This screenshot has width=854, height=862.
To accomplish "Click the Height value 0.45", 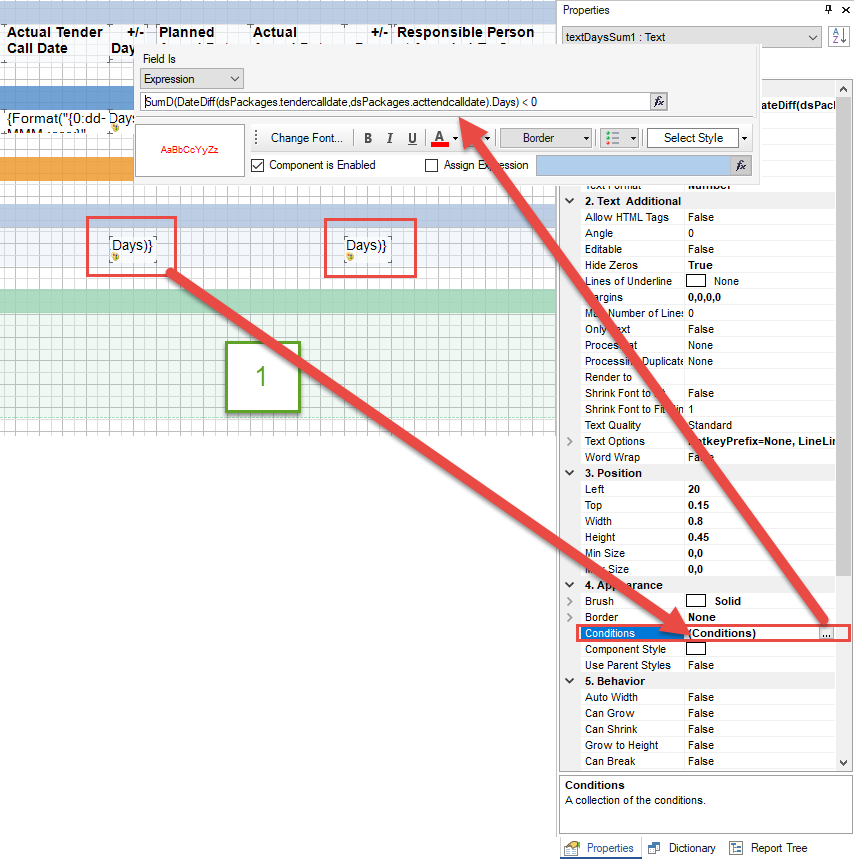I will click(x=698, y=537).
